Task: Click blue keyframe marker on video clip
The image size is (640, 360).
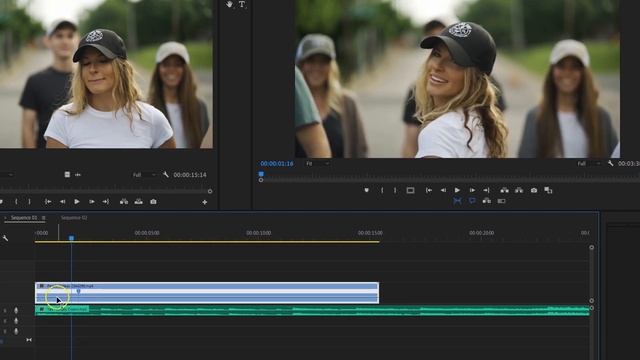Action: pyautogui.click(x=78, y=291)
